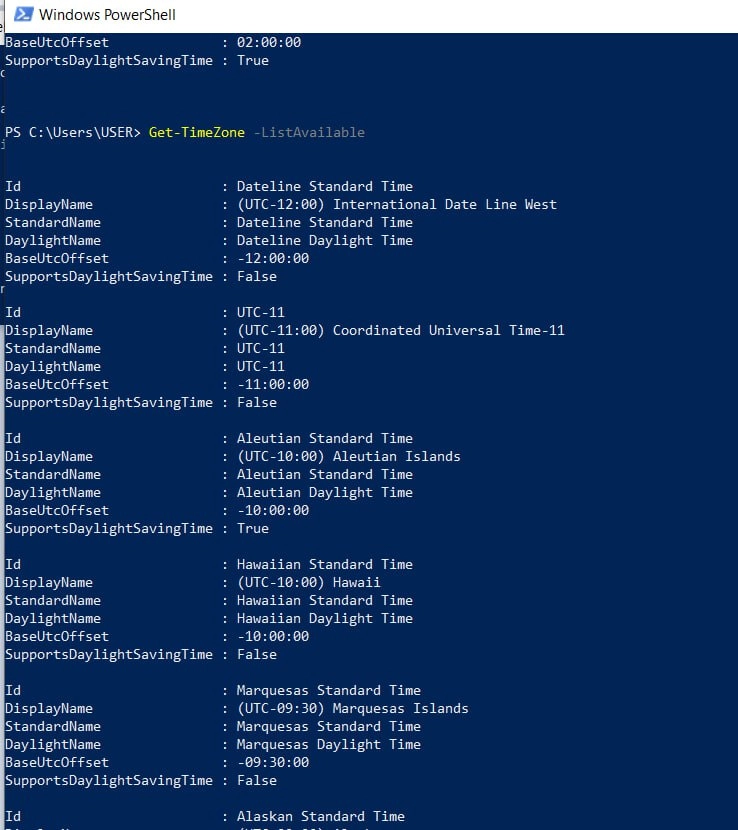This screenshot has height=830, width=738.
Task: Click the Alaskan Standard Time Id value
Action: pos(320,816)
